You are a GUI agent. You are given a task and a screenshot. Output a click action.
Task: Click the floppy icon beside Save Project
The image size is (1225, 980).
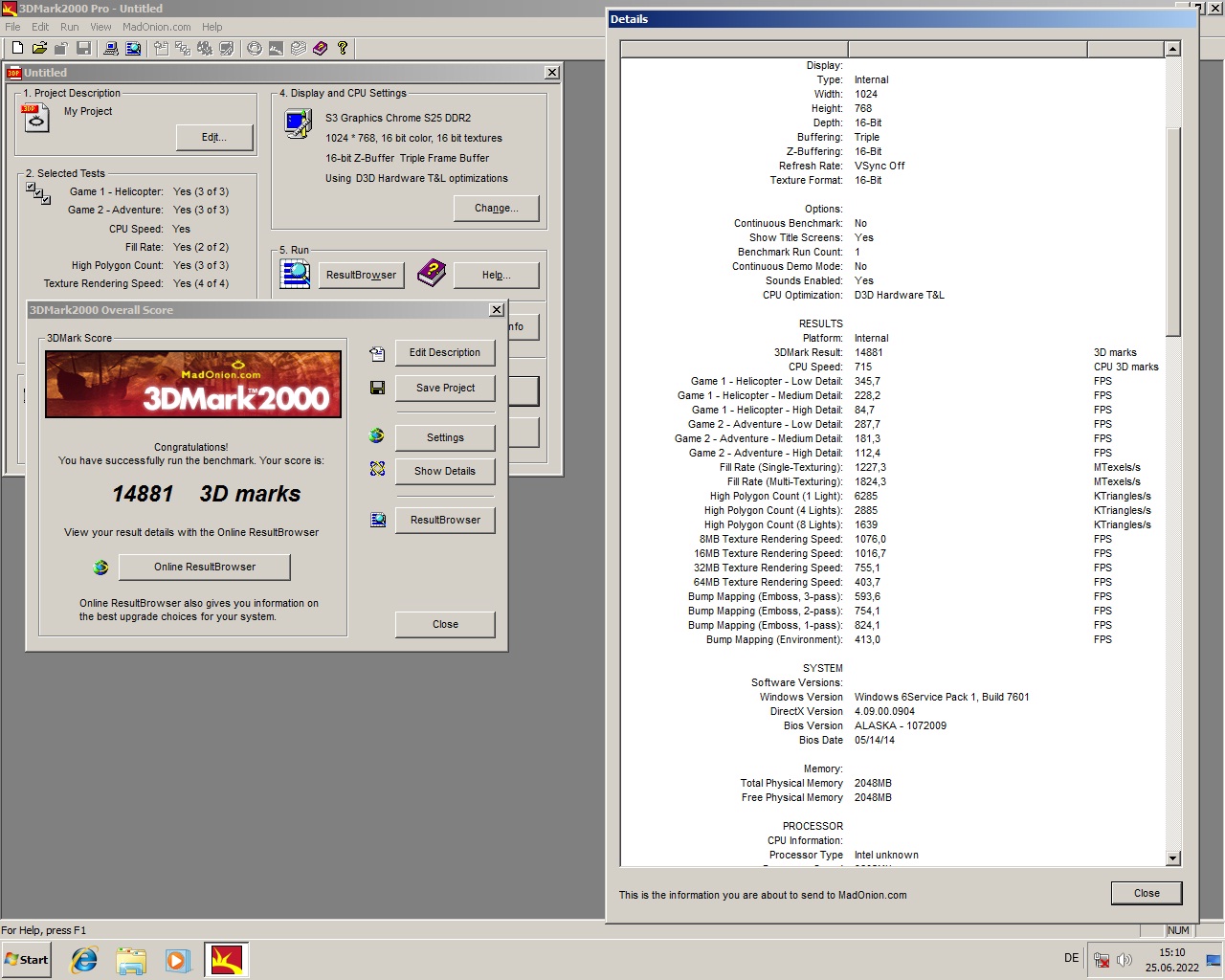[377, 388]
